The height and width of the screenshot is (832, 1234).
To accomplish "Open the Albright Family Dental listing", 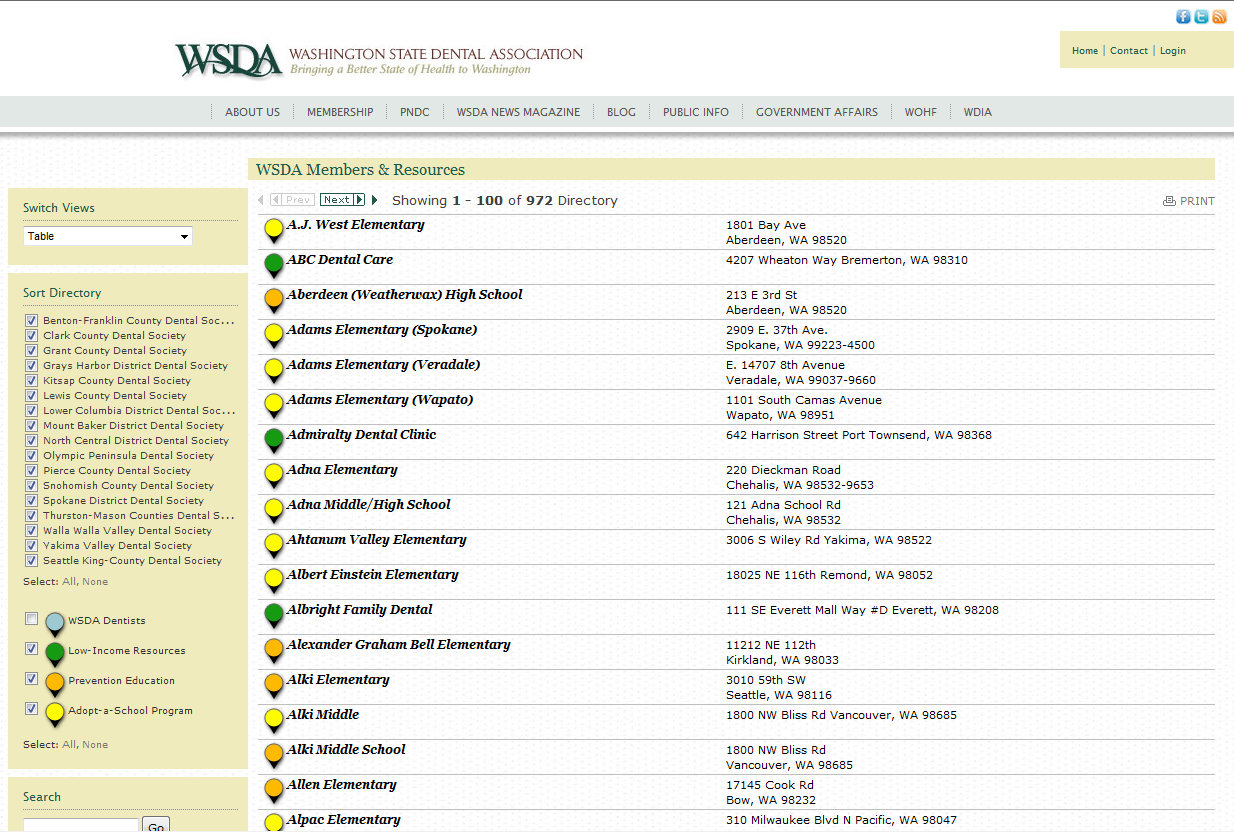I will click(x=359, y=610).
